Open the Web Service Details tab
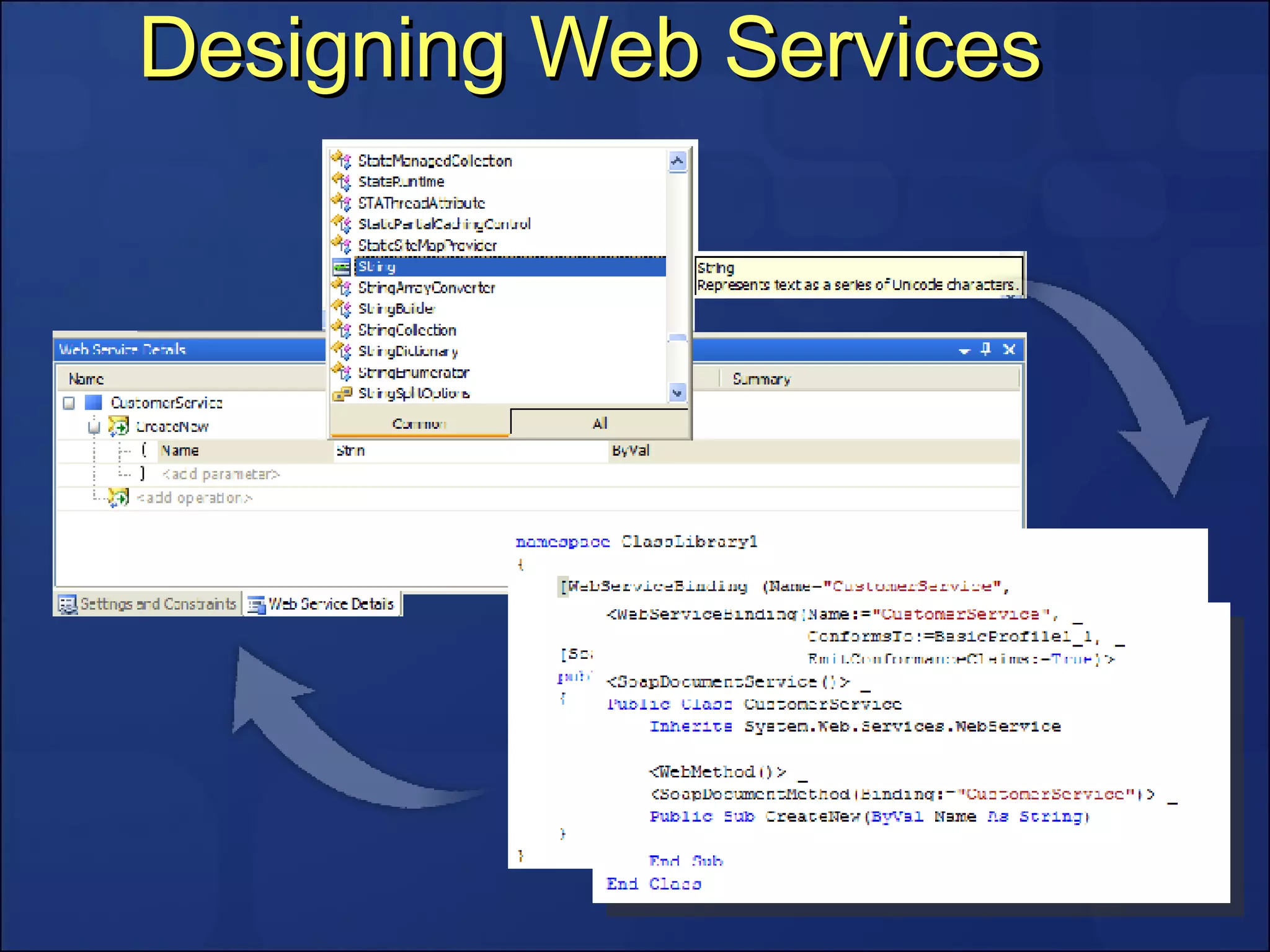 [321, 604]
